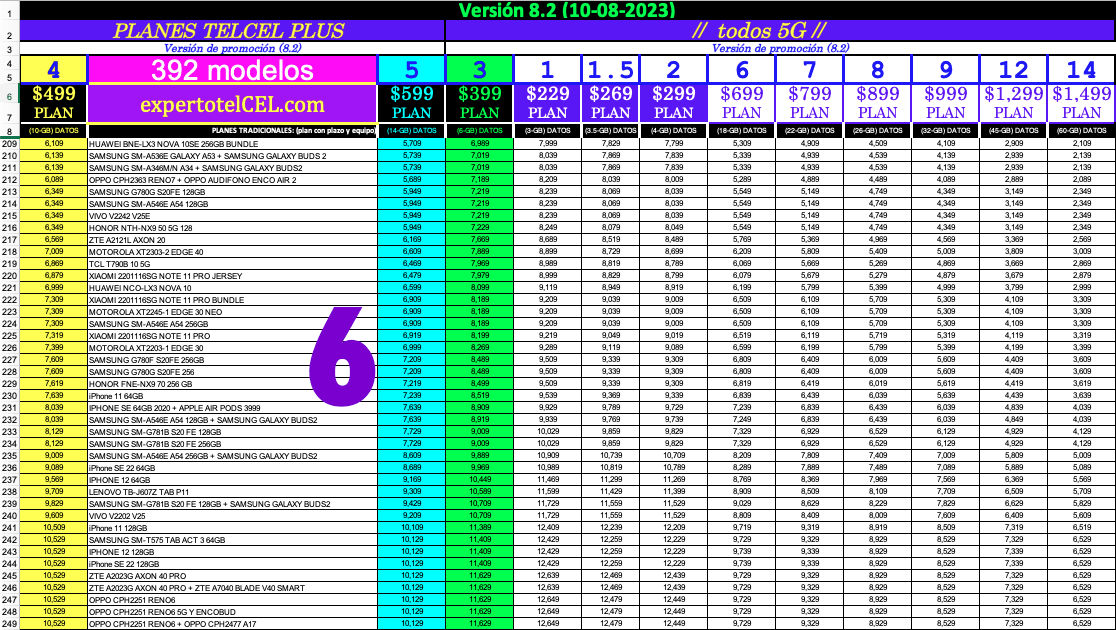This screenshot has height=630, width=1116.
Task: Select the '(3.5-GB) DATOS' label cell
Action: [610, 131]
